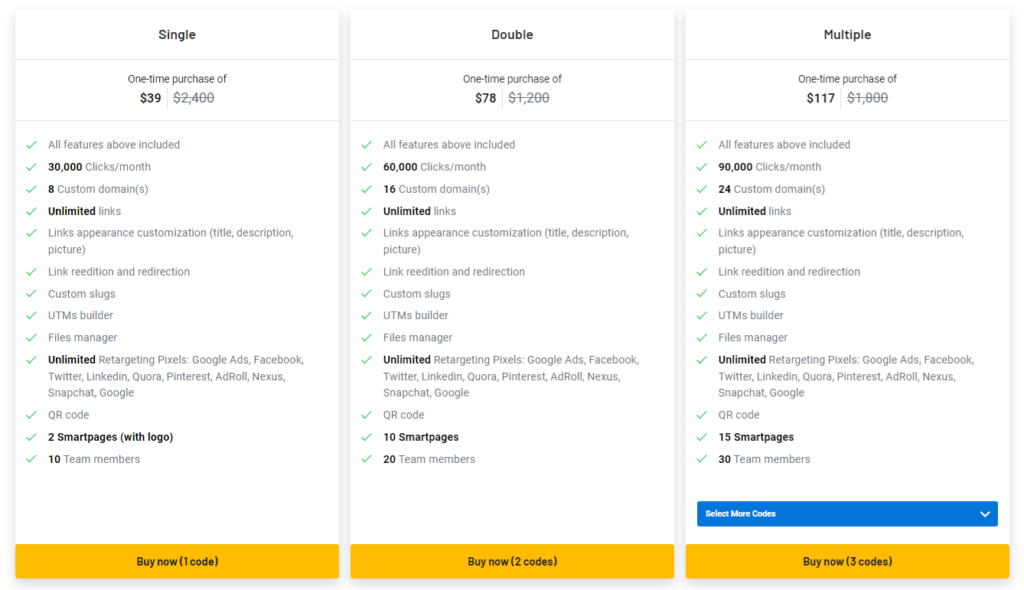
Task: Click checkmark beside 24 Custom domain(s)
Action: click(x=702, y=189)
